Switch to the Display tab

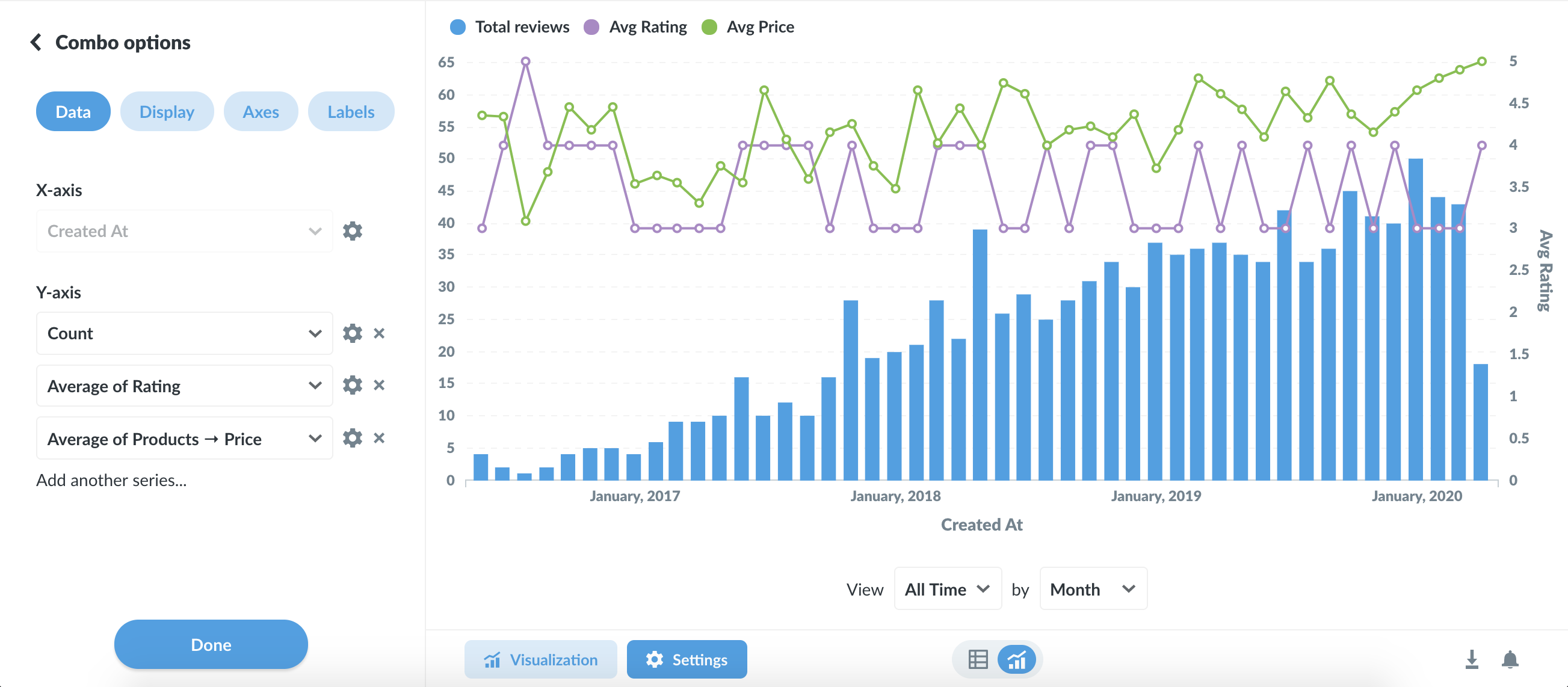(x=167, y=112)
